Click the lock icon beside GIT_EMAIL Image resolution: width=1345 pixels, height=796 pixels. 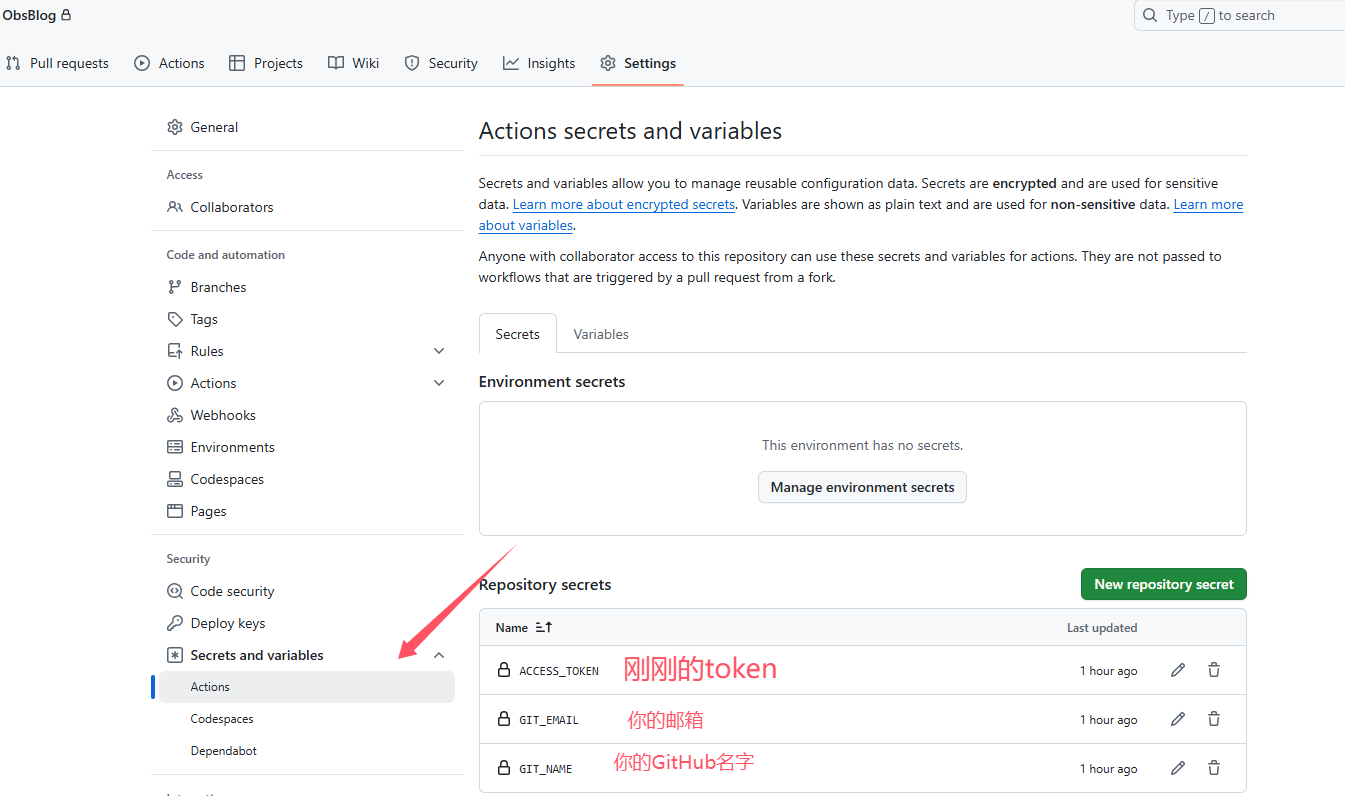(504, 719)
